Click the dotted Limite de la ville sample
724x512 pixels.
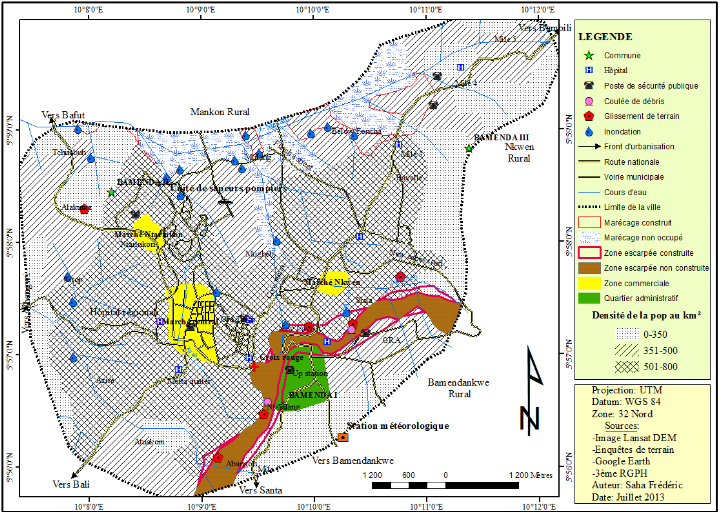[590, 207]
